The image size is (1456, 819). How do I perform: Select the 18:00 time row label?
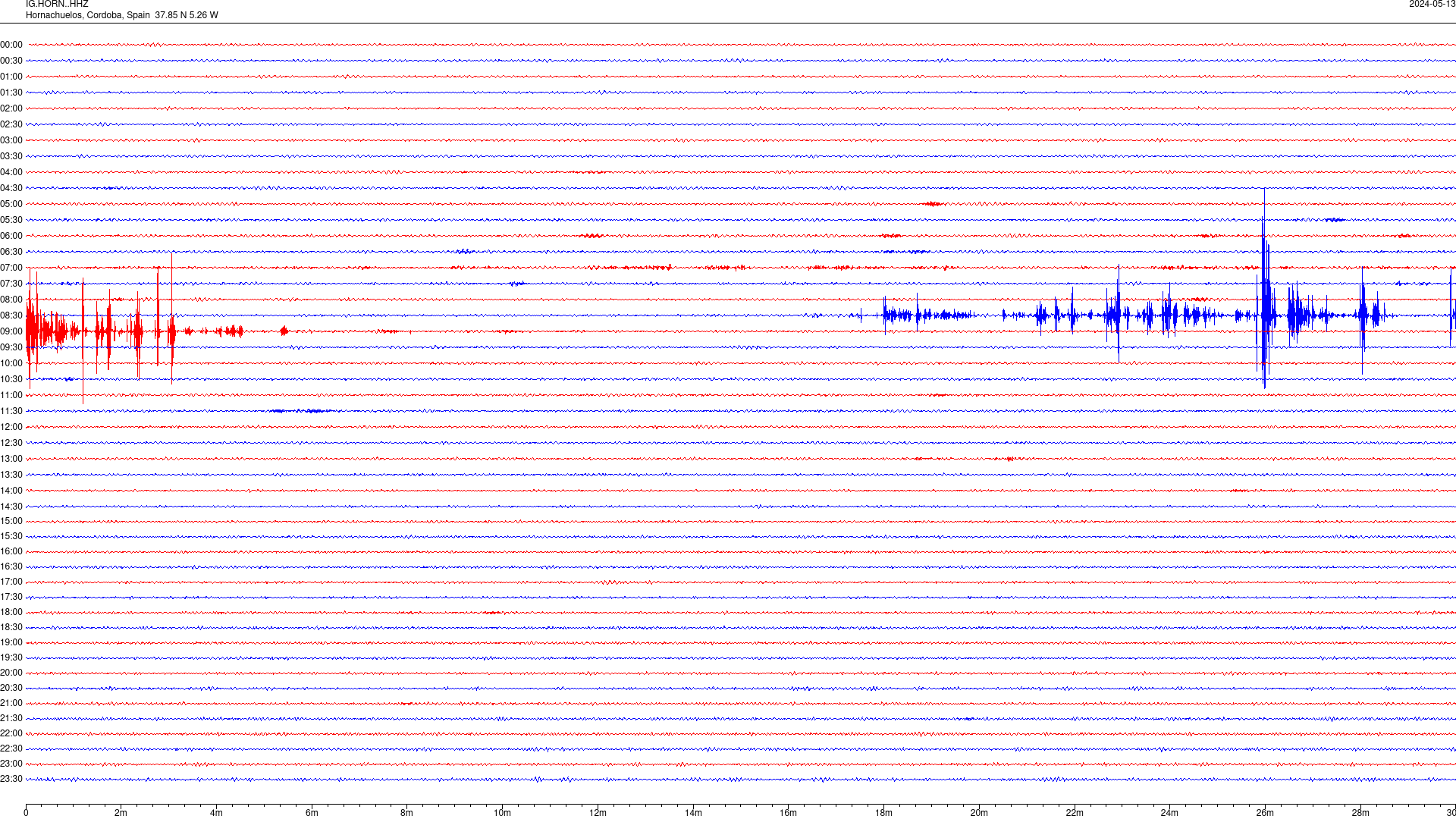11,612
